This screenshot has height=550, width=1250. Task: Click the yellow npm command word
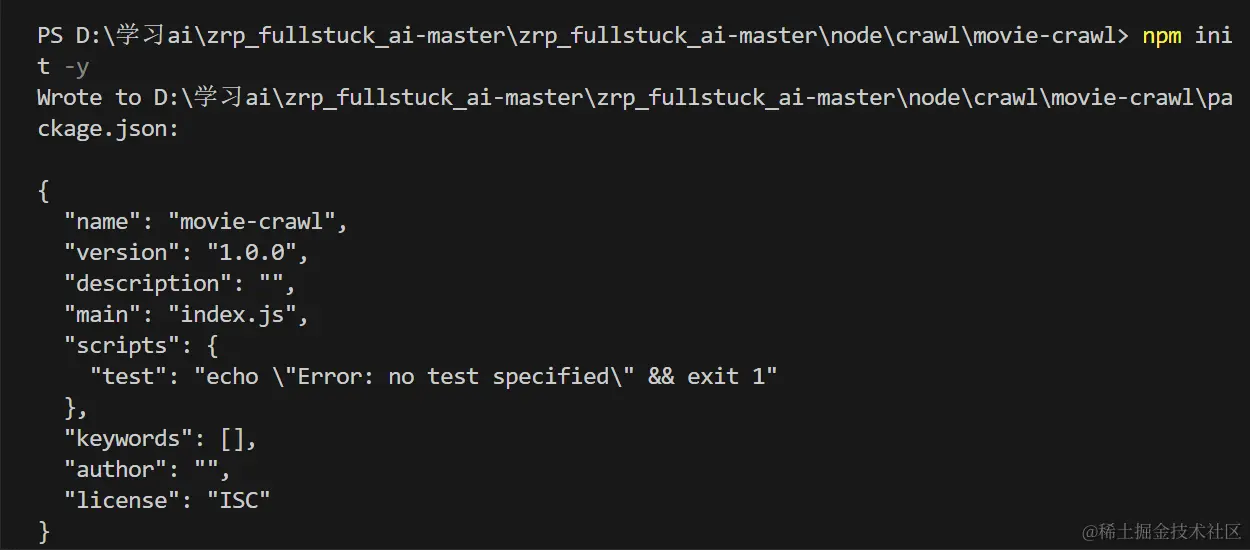tap(1162, 36)
